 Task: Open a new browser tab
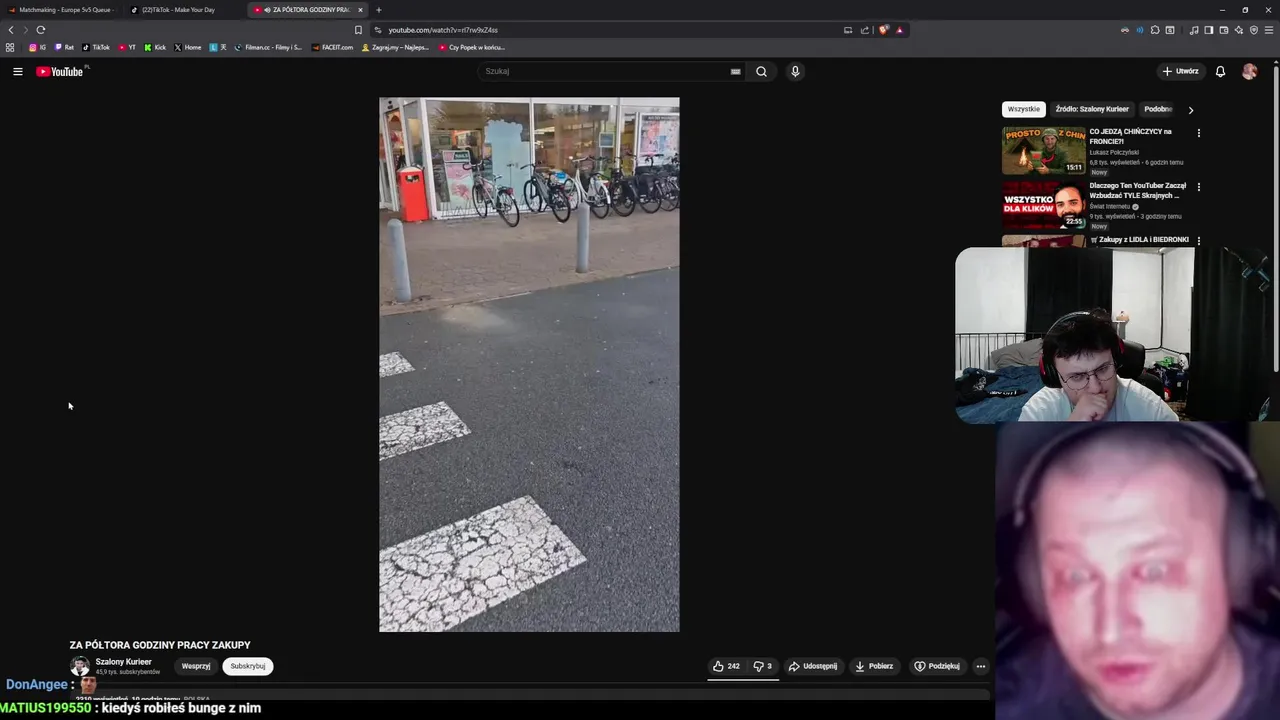378,10
